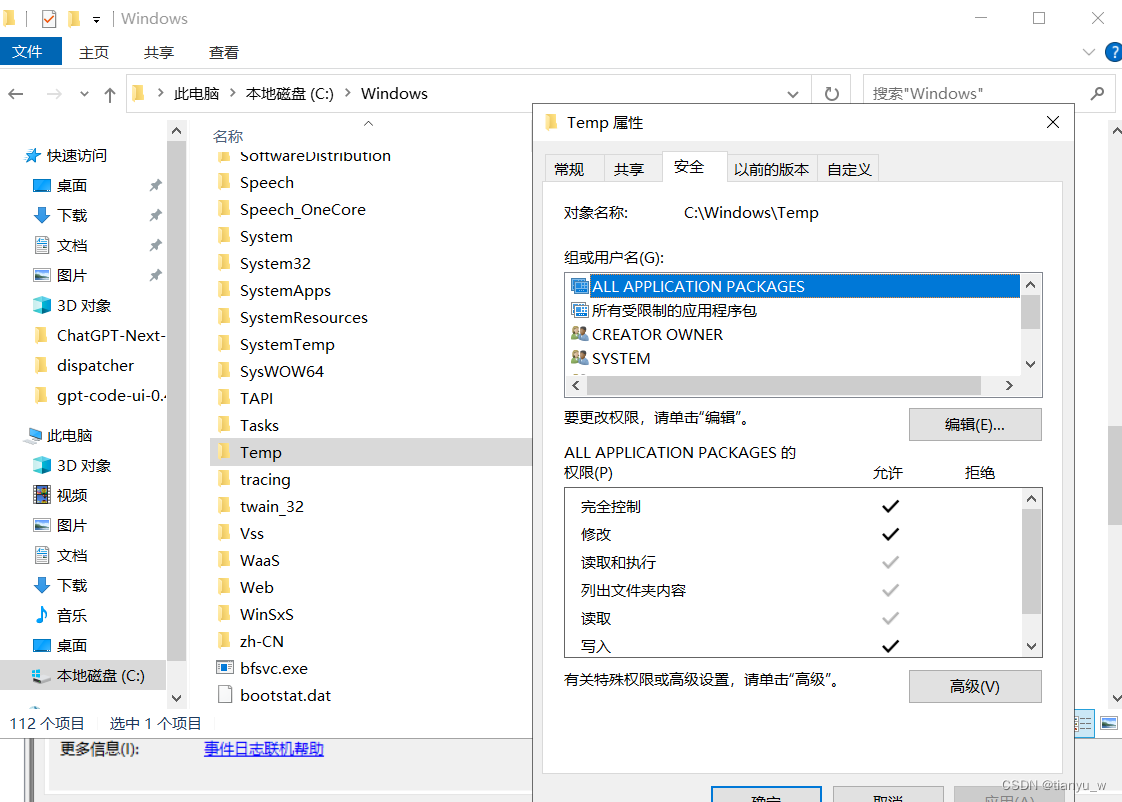Image resolution: width=1122 pixels, height=802 pixels.
Task: Click the Help question mark icon
Action: pos(1113,52)
